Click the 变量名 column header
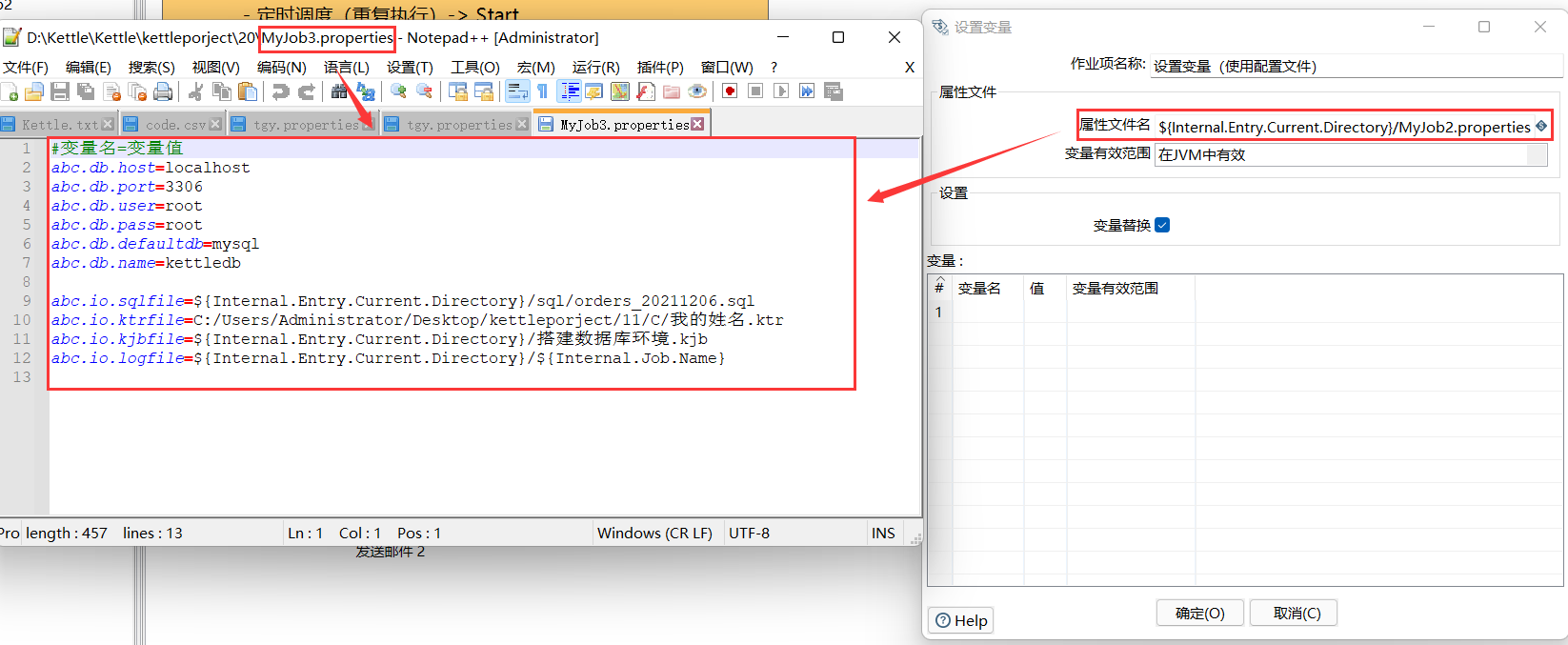Image resolution: width=1568 pixels, height=645 pixels. (x=979, y=289)
